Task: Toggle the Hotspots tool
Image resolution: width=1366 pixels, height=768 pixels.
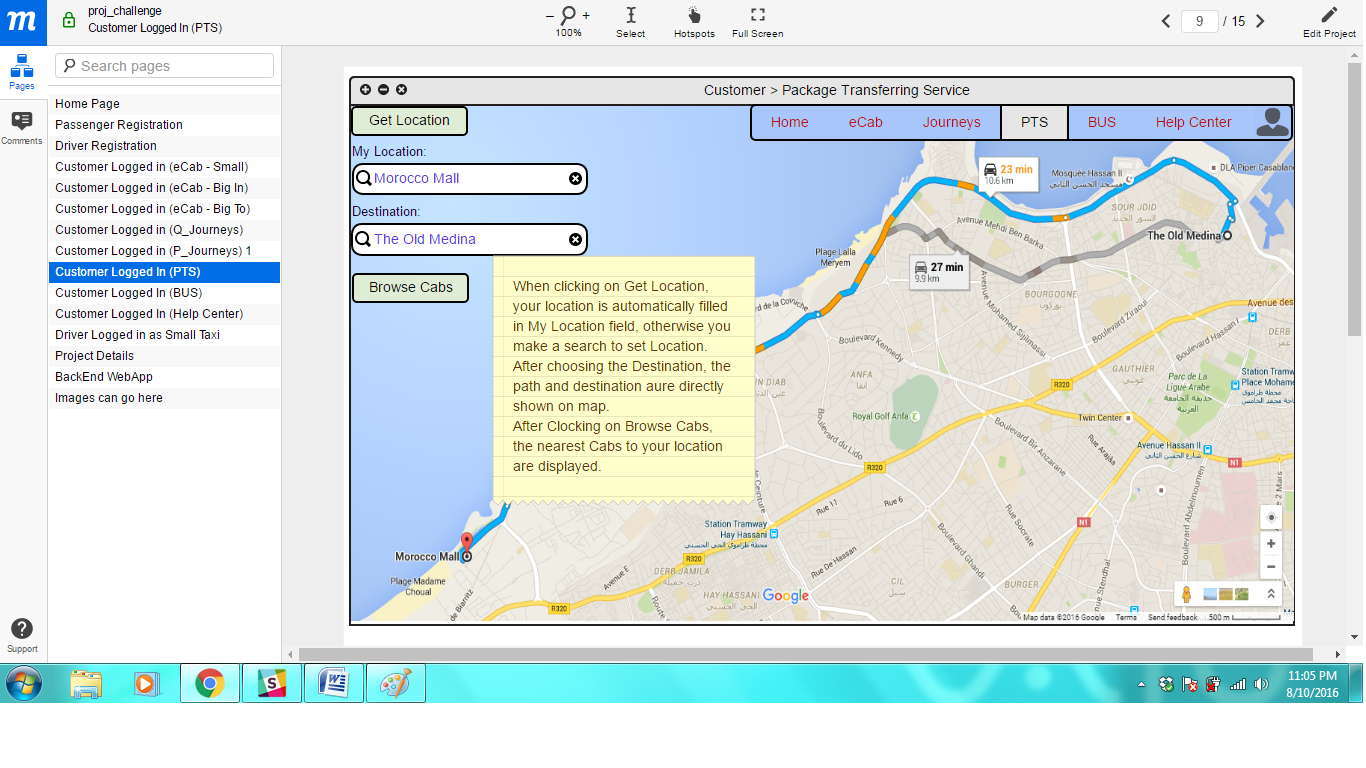Action: click(694, 22)
